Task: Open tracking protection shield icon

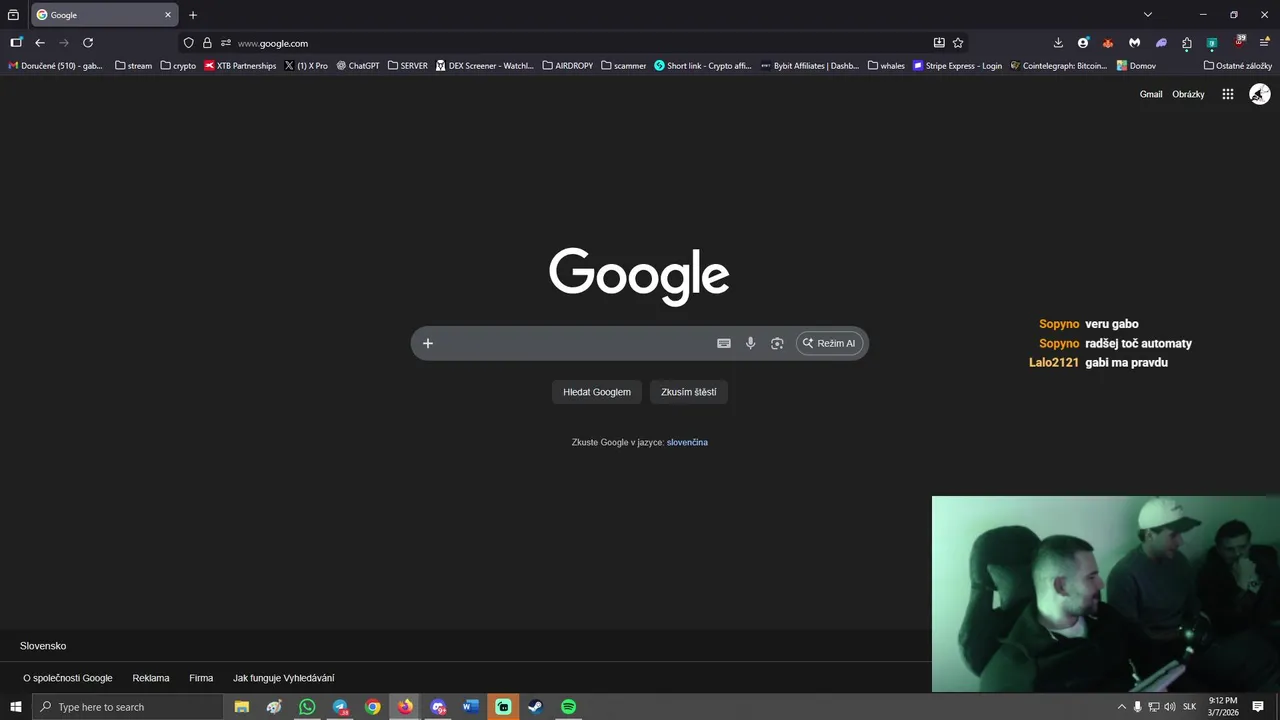Action: [188, 43]
